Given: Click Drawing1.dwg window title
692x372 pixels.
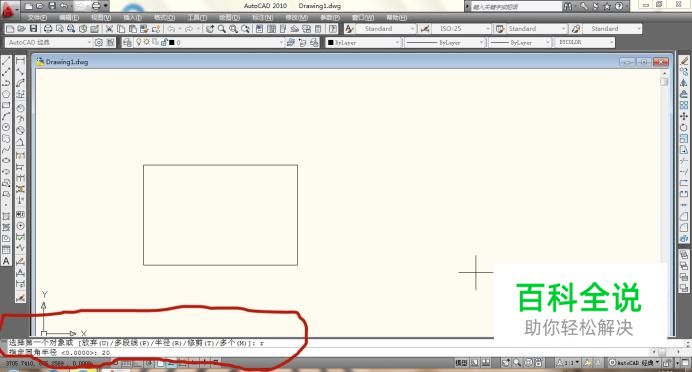Looking at the screenshot, I should click(x=67, y=62).
